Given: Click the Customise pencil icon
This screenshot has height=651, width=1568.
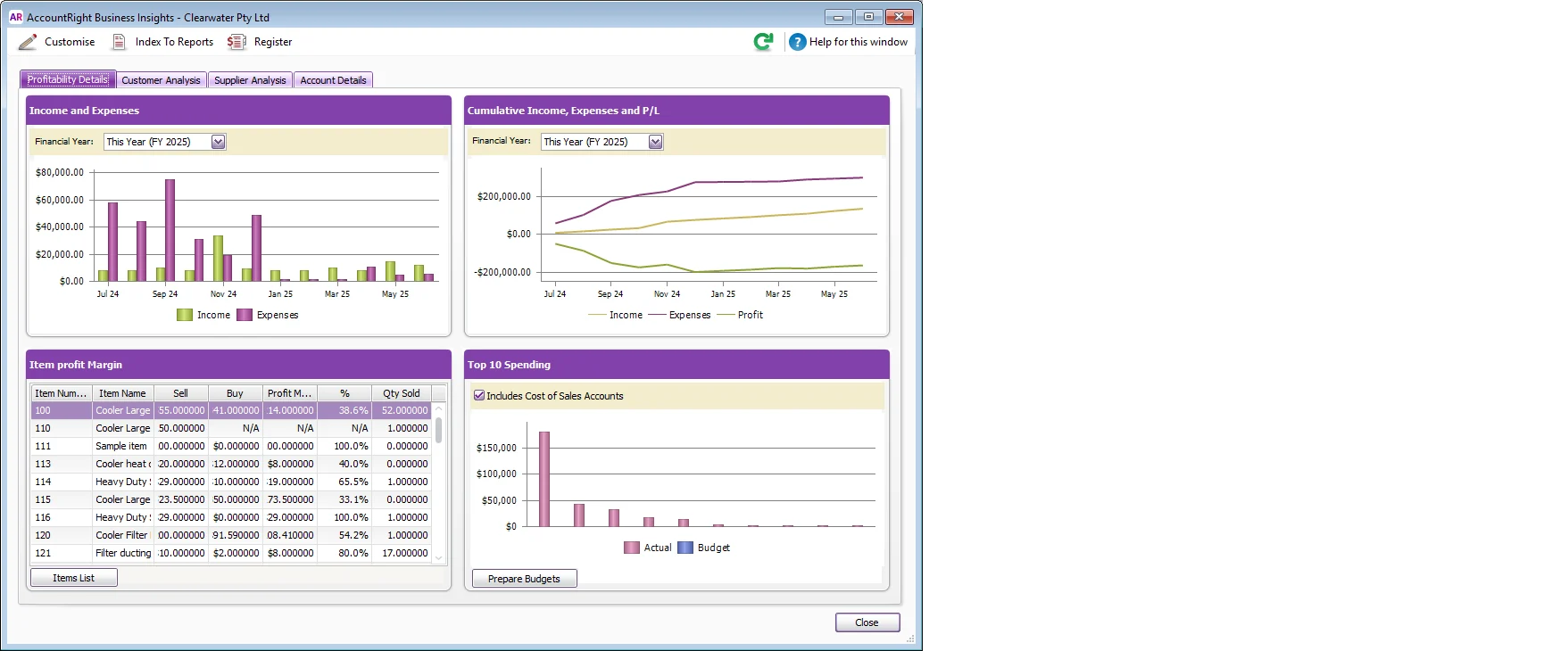Looking at the screenshot, I should tap(28, 42).
